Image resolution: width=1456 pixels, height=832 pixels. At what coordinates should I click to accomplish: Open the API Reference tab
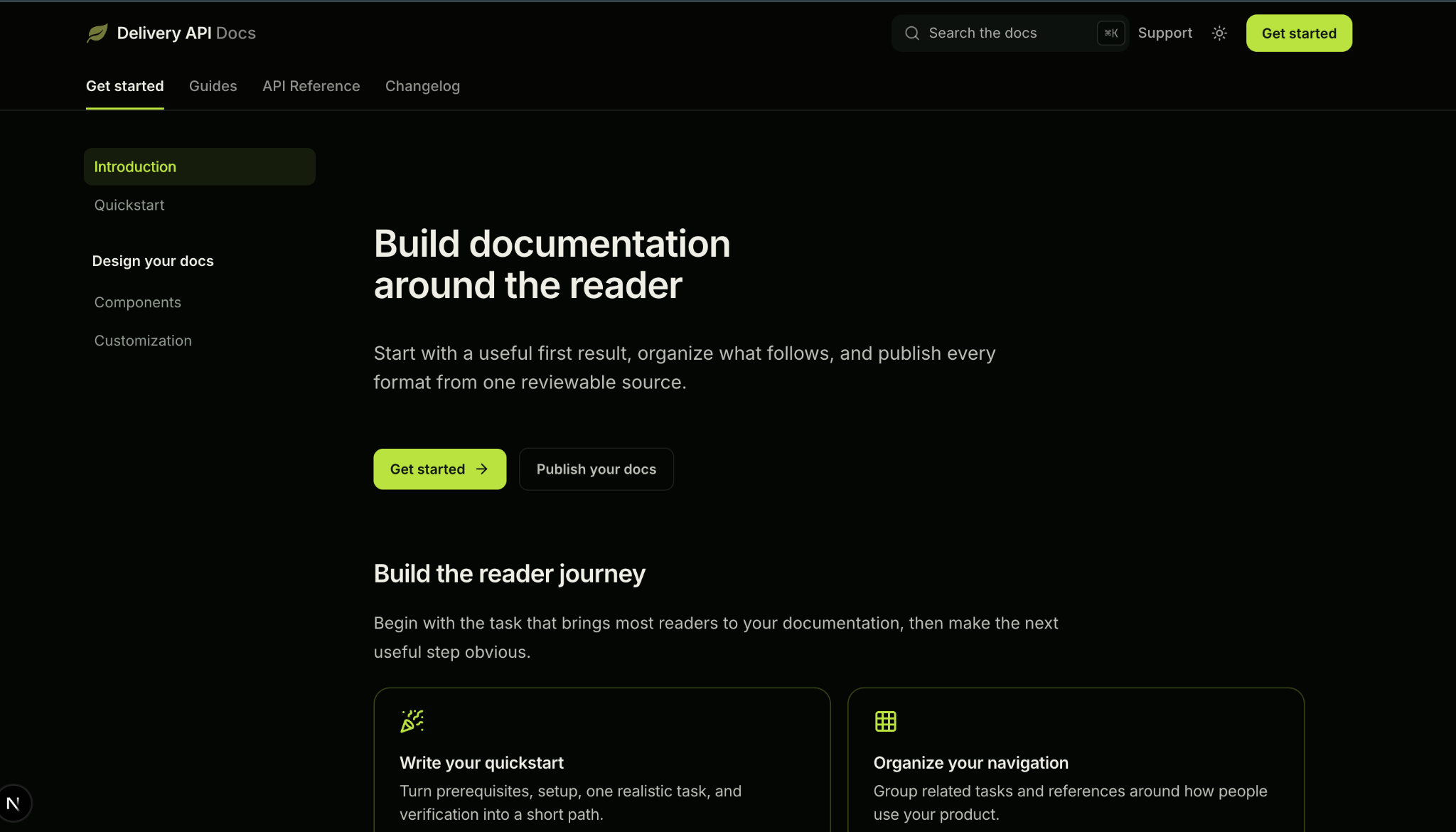311,86
